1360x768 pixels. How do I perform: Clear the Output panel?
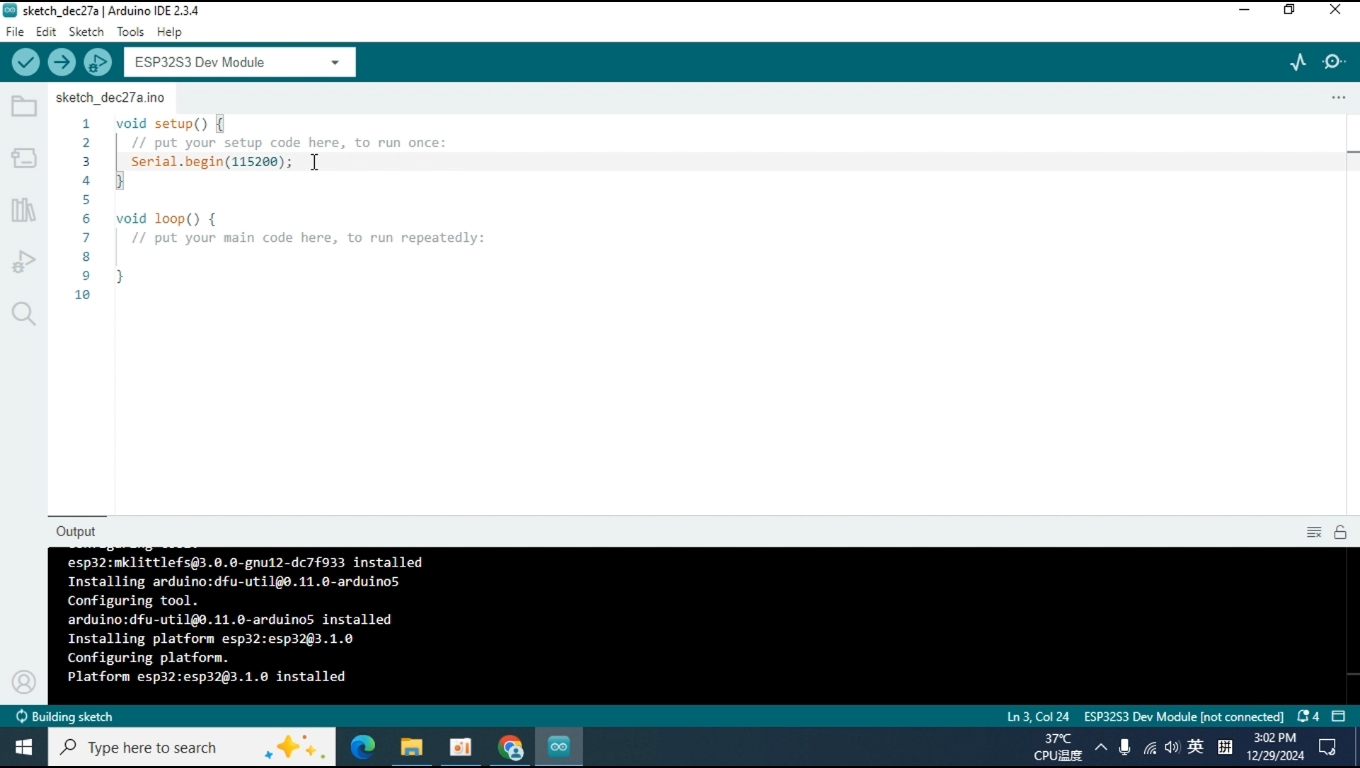[x=1314, y=532]
